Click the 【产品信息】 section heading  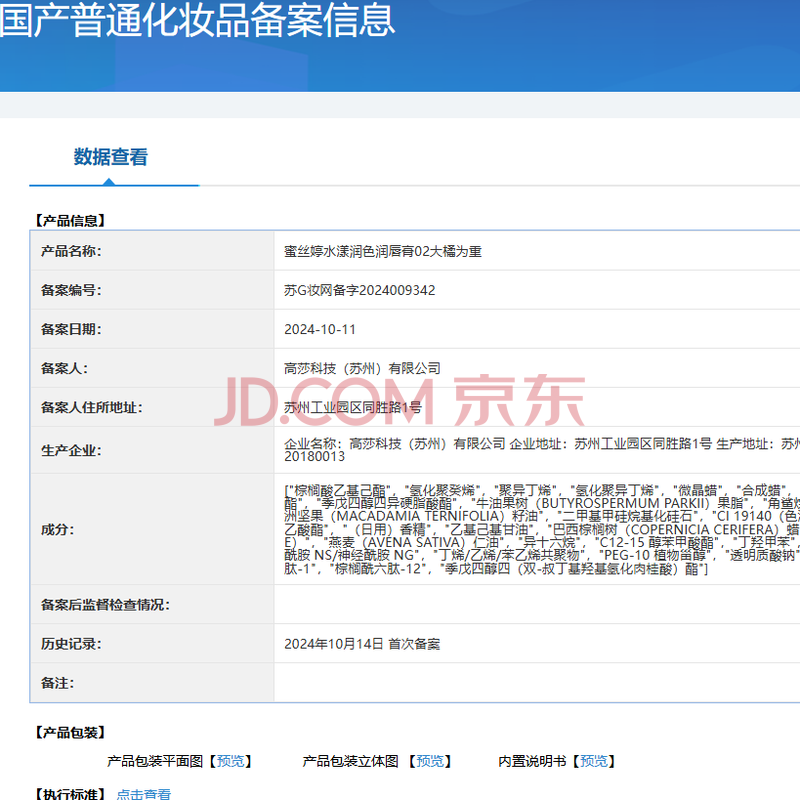(70, 221)
